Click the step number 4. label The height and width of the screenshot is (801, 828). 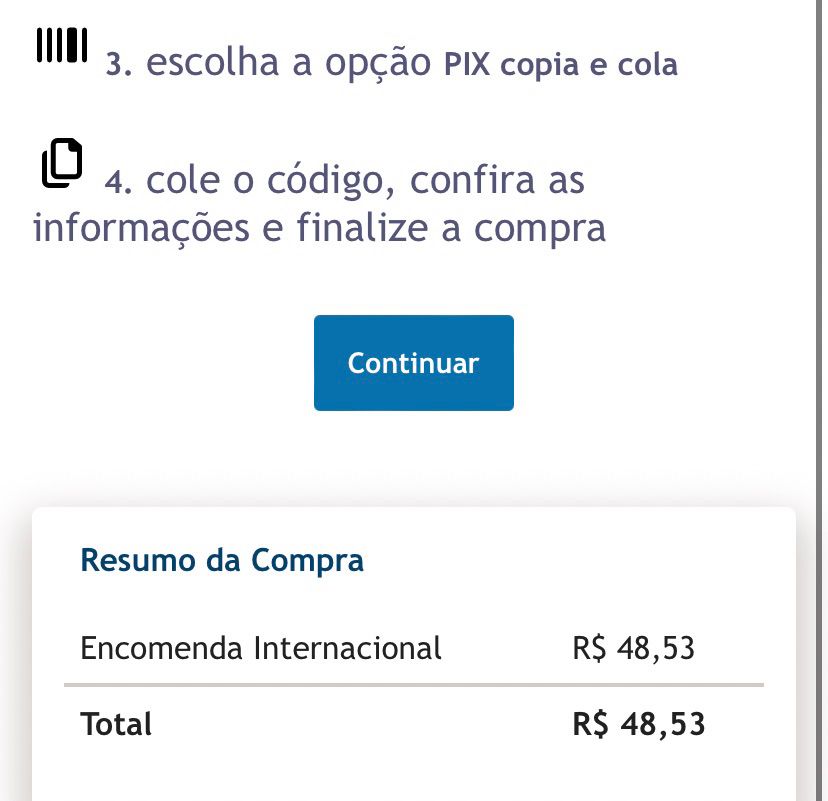click(x=118, y=182)
